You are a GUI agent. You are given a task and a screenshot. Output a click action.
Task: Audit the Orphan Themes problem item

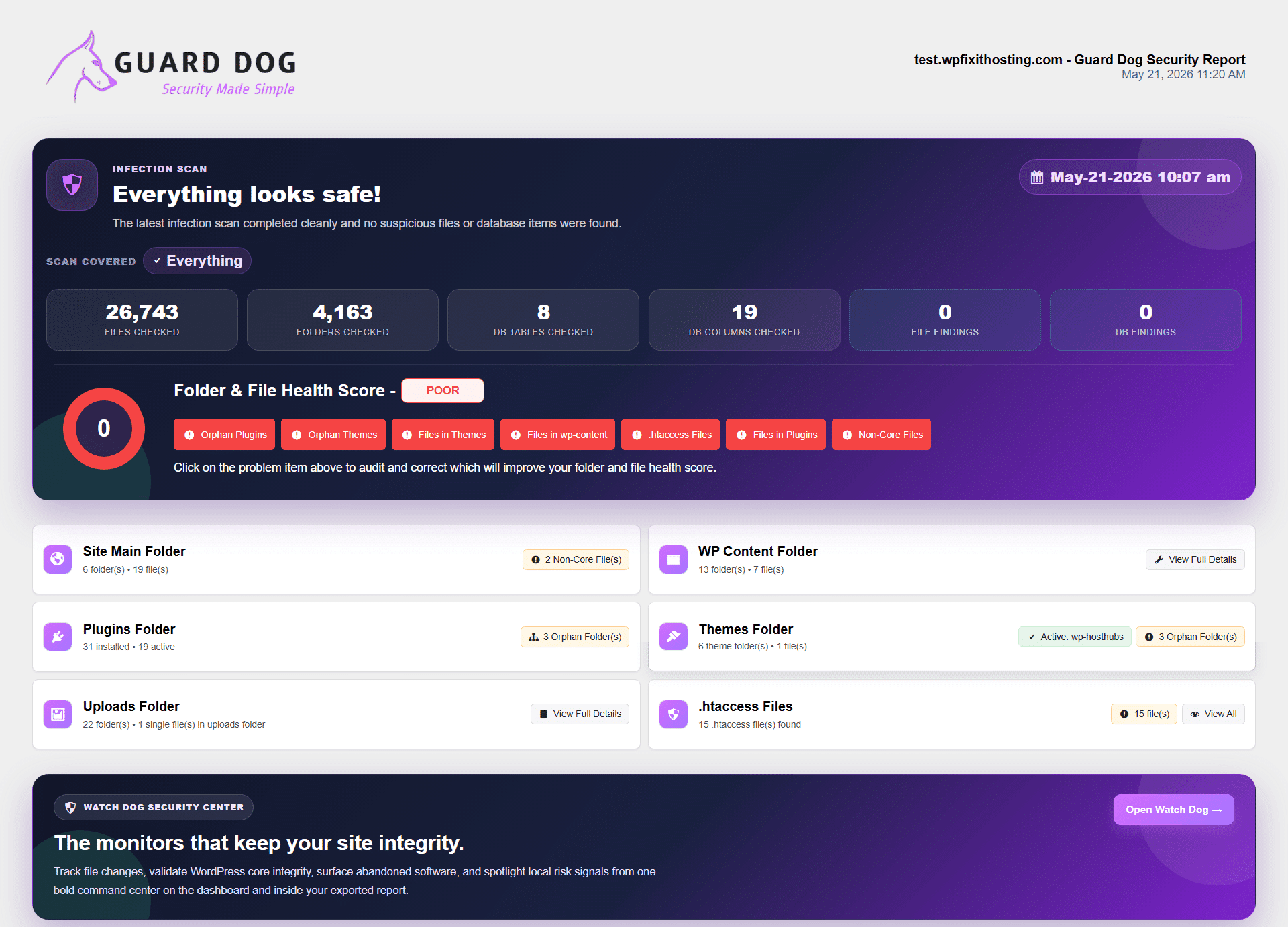click(x=333, y=435)
